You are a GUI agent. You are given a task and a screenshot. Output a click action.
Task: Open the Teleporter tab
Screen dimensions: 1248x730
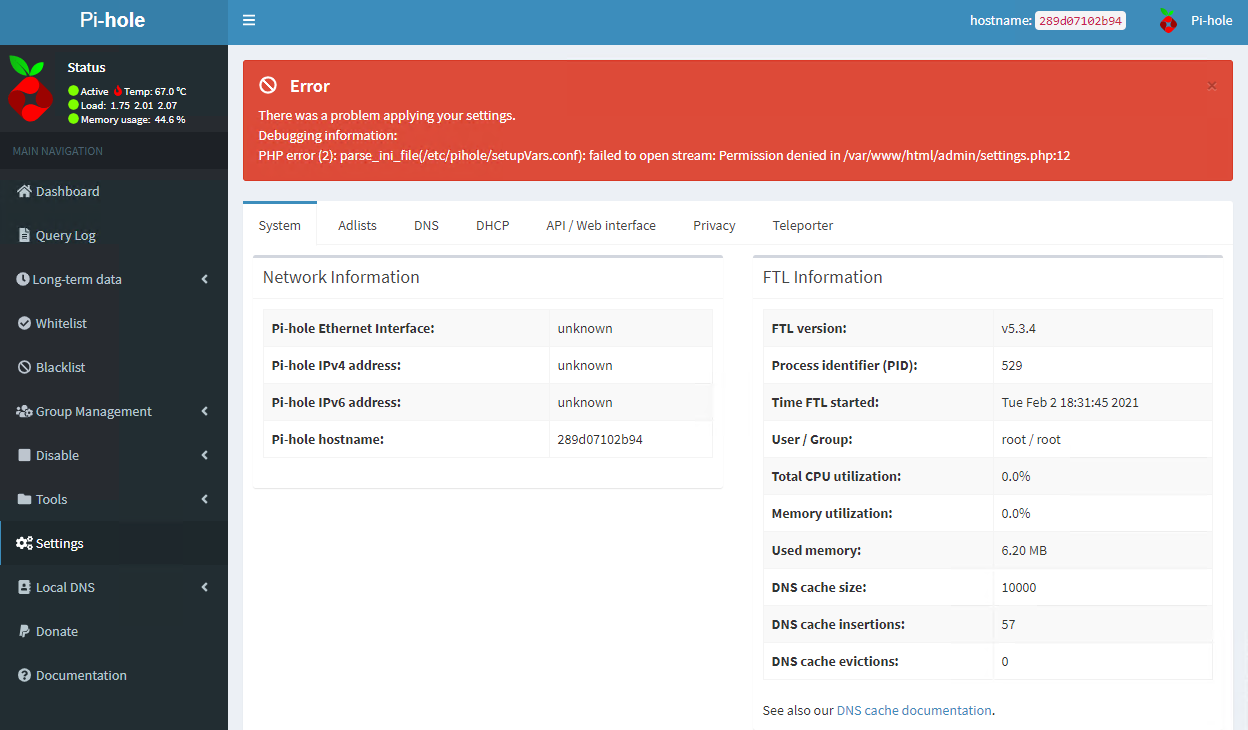[802, 225]
